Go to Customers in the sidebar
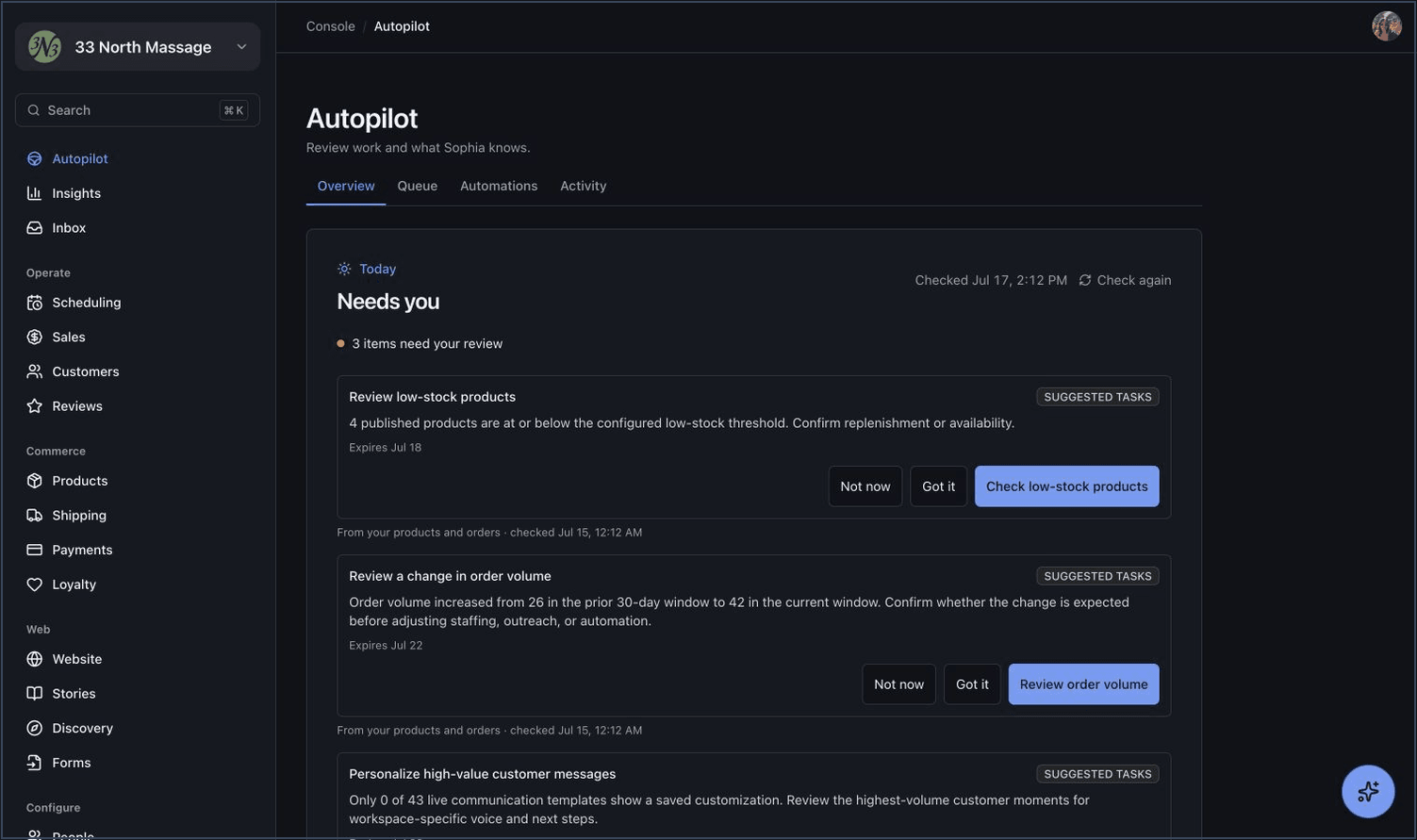This screenshot has width=1417, height=840. tap(138, 371)
